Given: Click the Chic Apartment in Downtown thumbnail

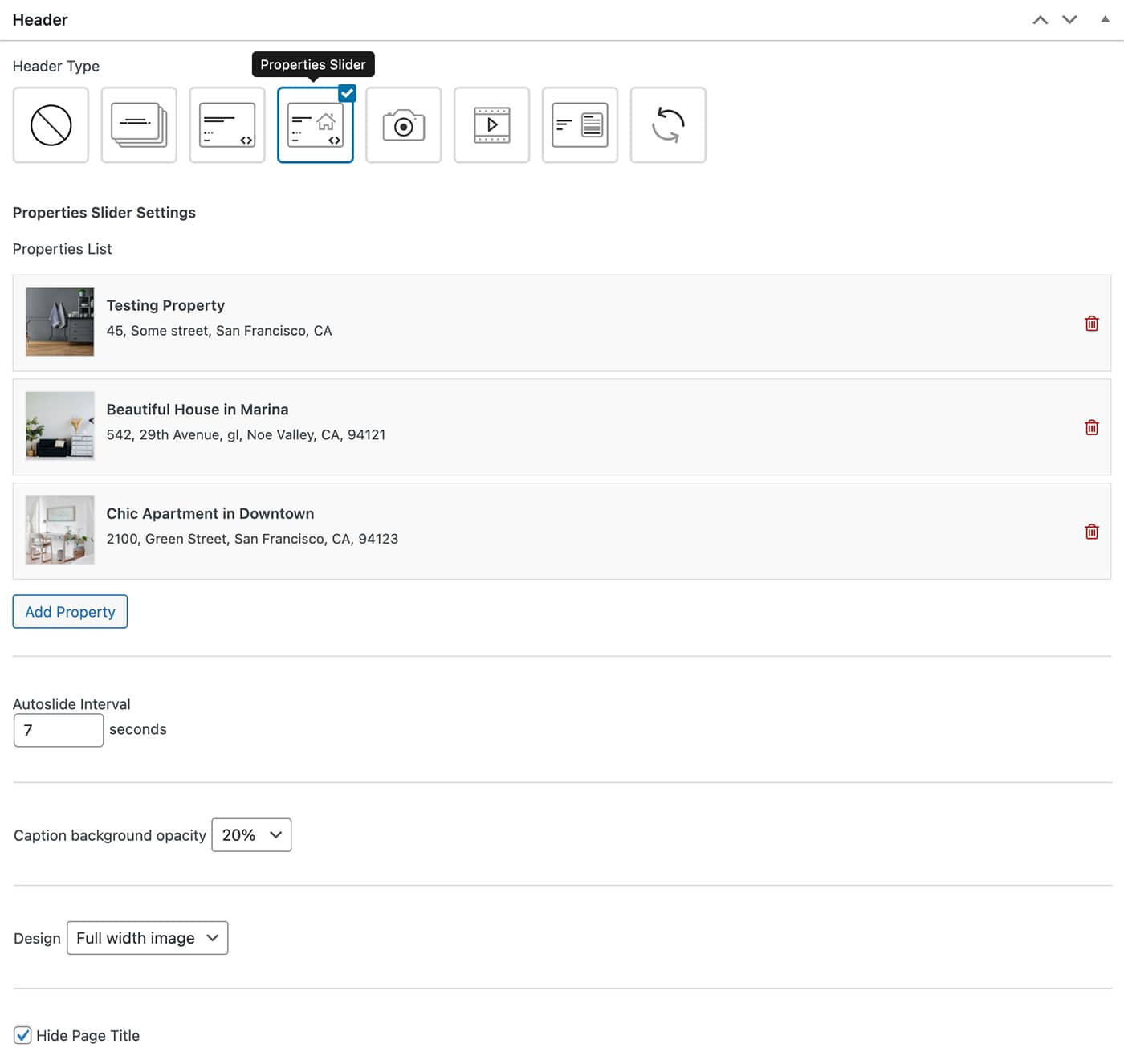Looking at the screenshot, I should click(60, 530).
